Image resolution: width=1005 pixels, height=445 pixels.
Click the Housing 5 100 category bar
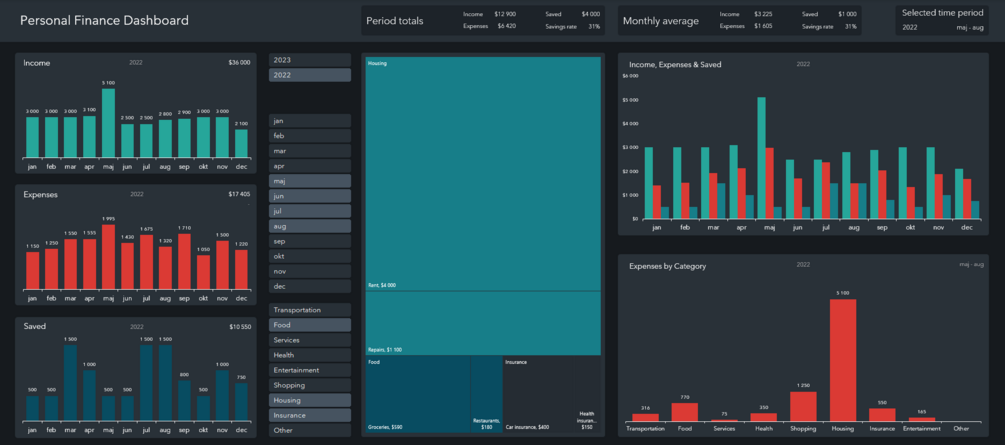pyautogui.click(x=843, y=360)
